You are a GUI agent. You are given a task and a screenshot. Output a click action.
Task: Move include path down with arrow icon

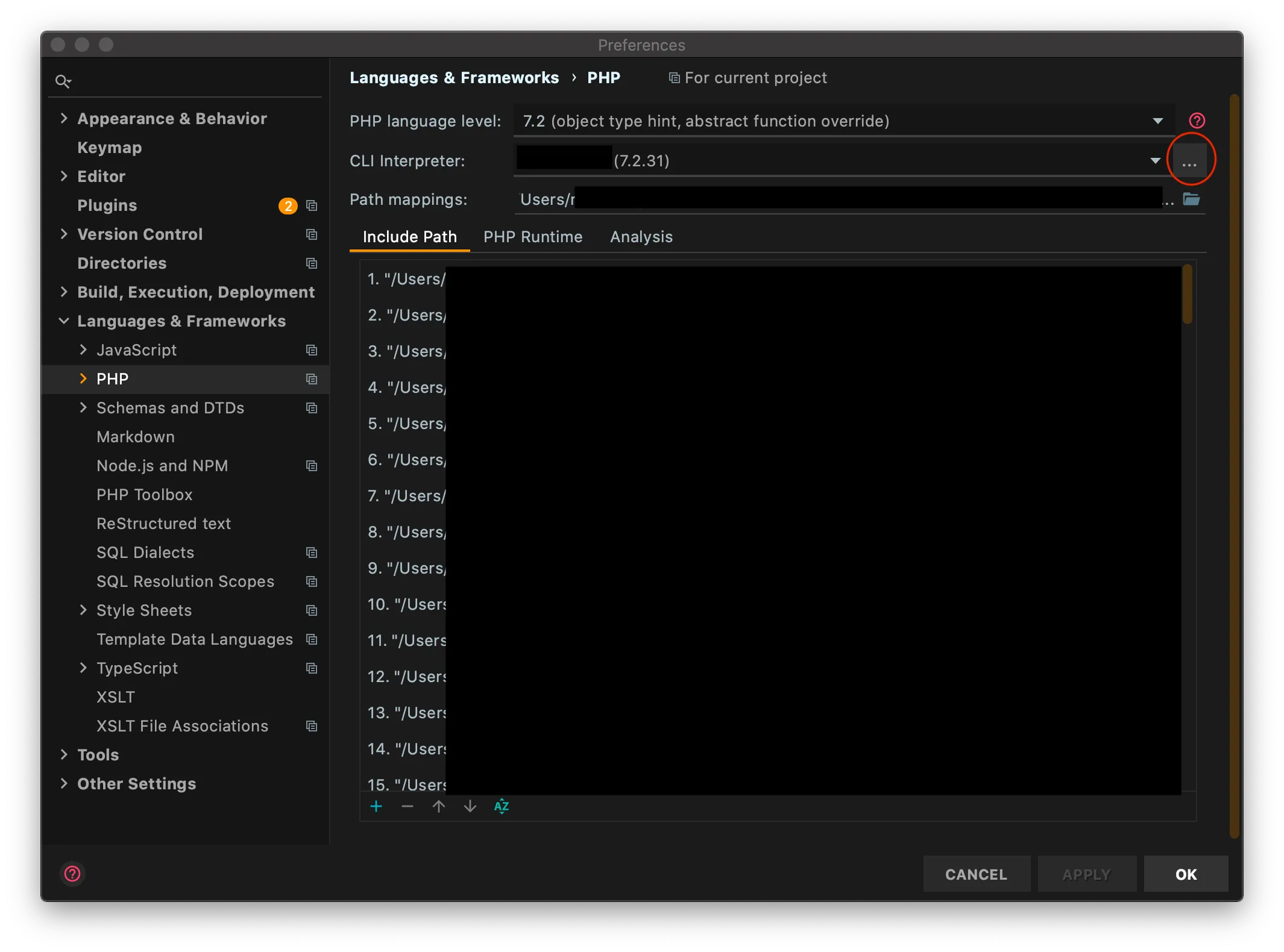tap(470, 806)
